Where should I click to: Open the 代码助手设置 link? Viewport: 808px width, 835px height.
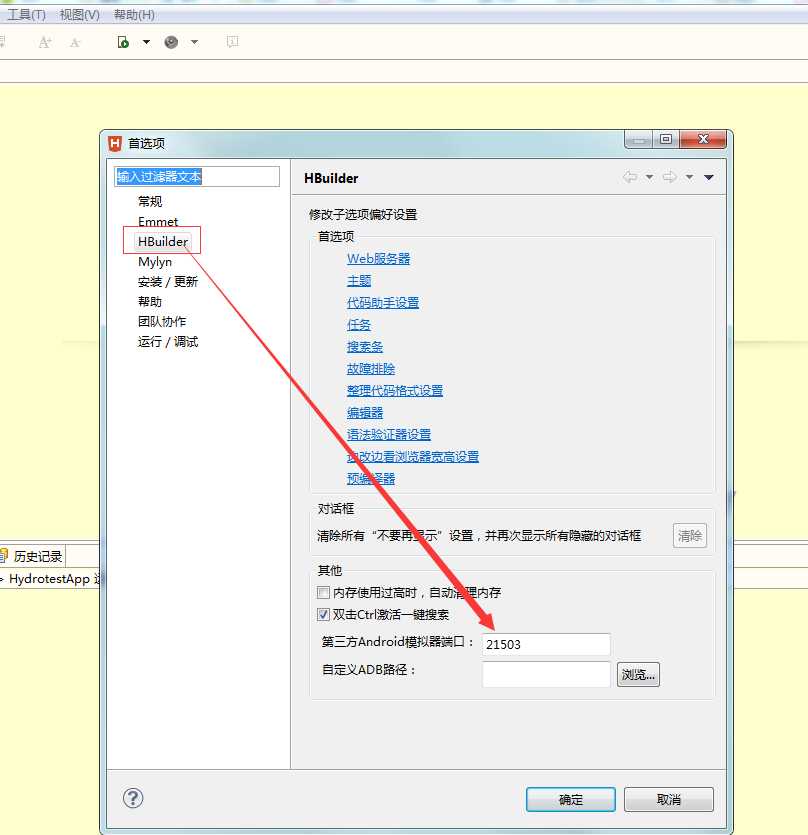[383, 303]
